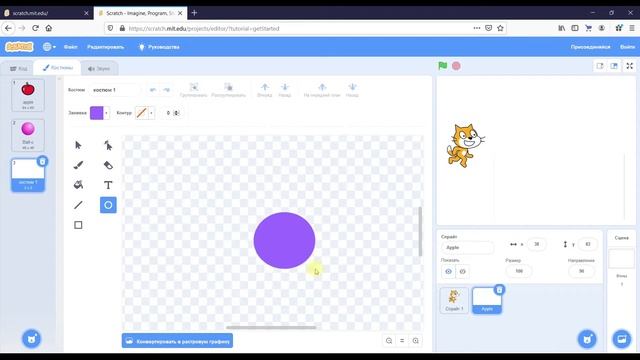640x360 pixels.
Task: Undo the last costume edit
Action: click(153, 90)
